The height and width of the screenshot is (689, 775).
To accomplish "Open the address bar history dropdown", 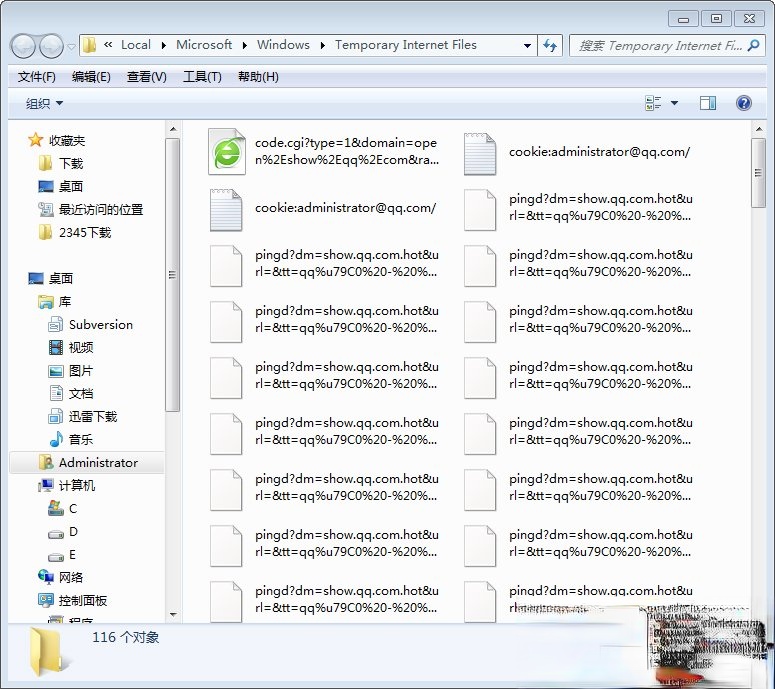I will [527, 45].
